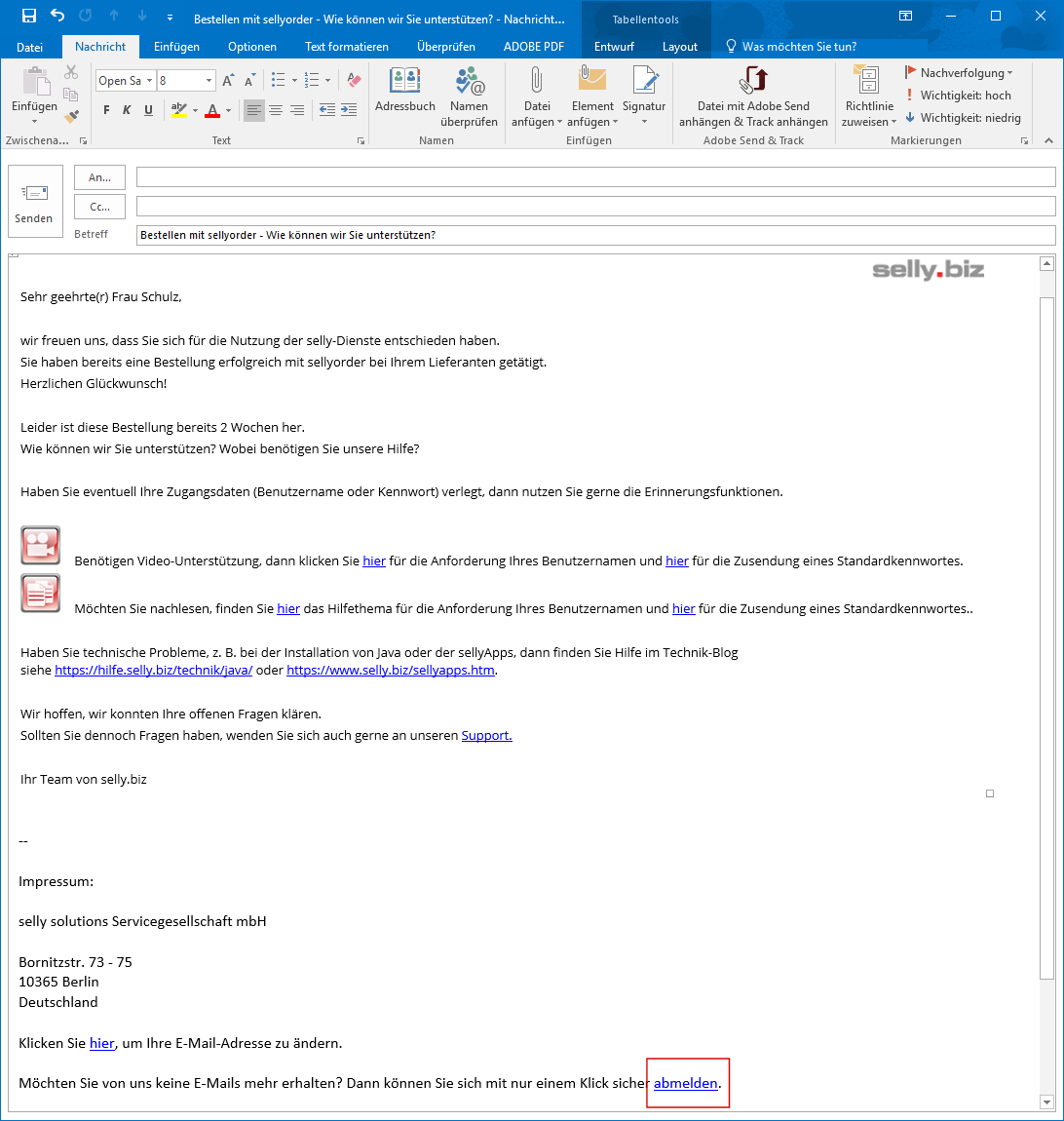Image resolution: width=1064 pixels, height=1121 pixels.
Task: Decrease the paragraph indent
Action: pyautogui.click(x=327, y=110)
